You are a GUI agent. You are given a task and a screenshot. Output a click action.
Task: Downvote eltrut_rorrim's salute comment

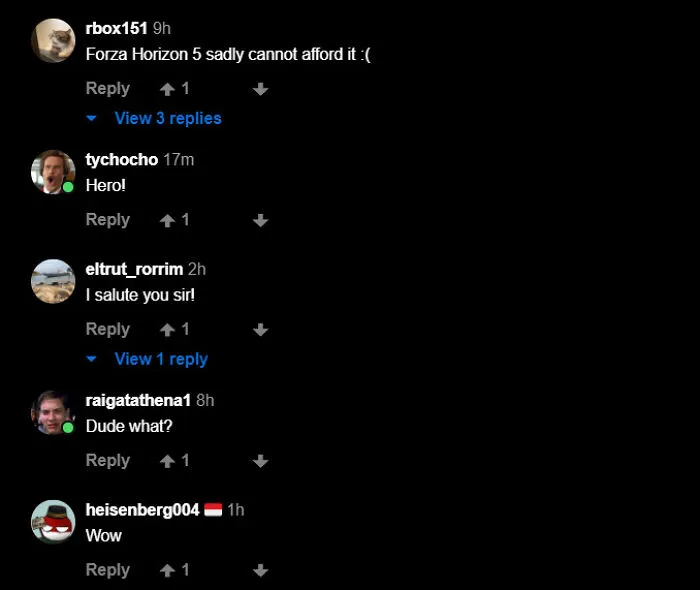click(260, 330)
